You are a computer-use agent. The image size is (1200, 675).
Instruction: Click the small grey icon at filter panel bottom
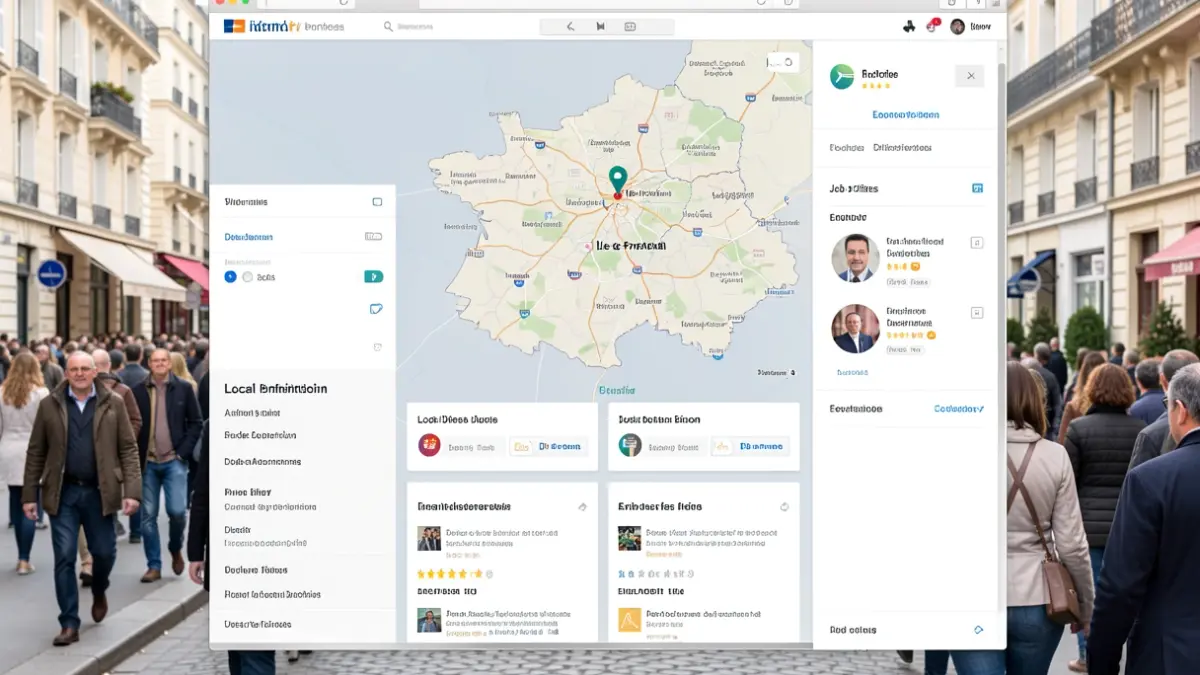tap(377, 347)
